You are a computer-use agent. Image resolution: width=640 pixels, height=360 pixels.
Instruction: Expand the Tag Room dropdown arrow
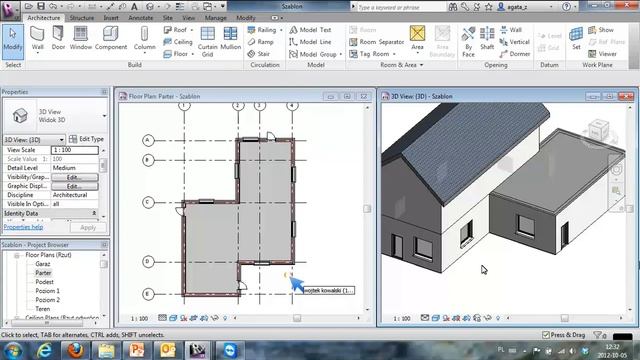point(394,54)
